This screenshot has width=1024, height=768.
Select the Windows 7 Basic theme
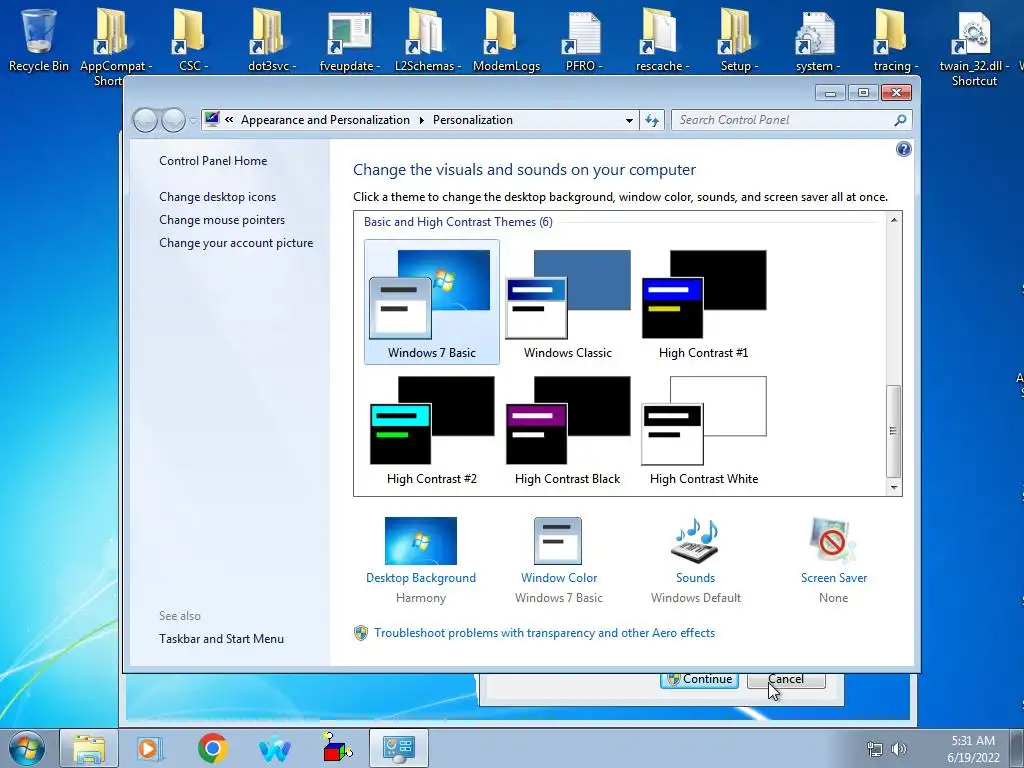click(x=432, y=302)
